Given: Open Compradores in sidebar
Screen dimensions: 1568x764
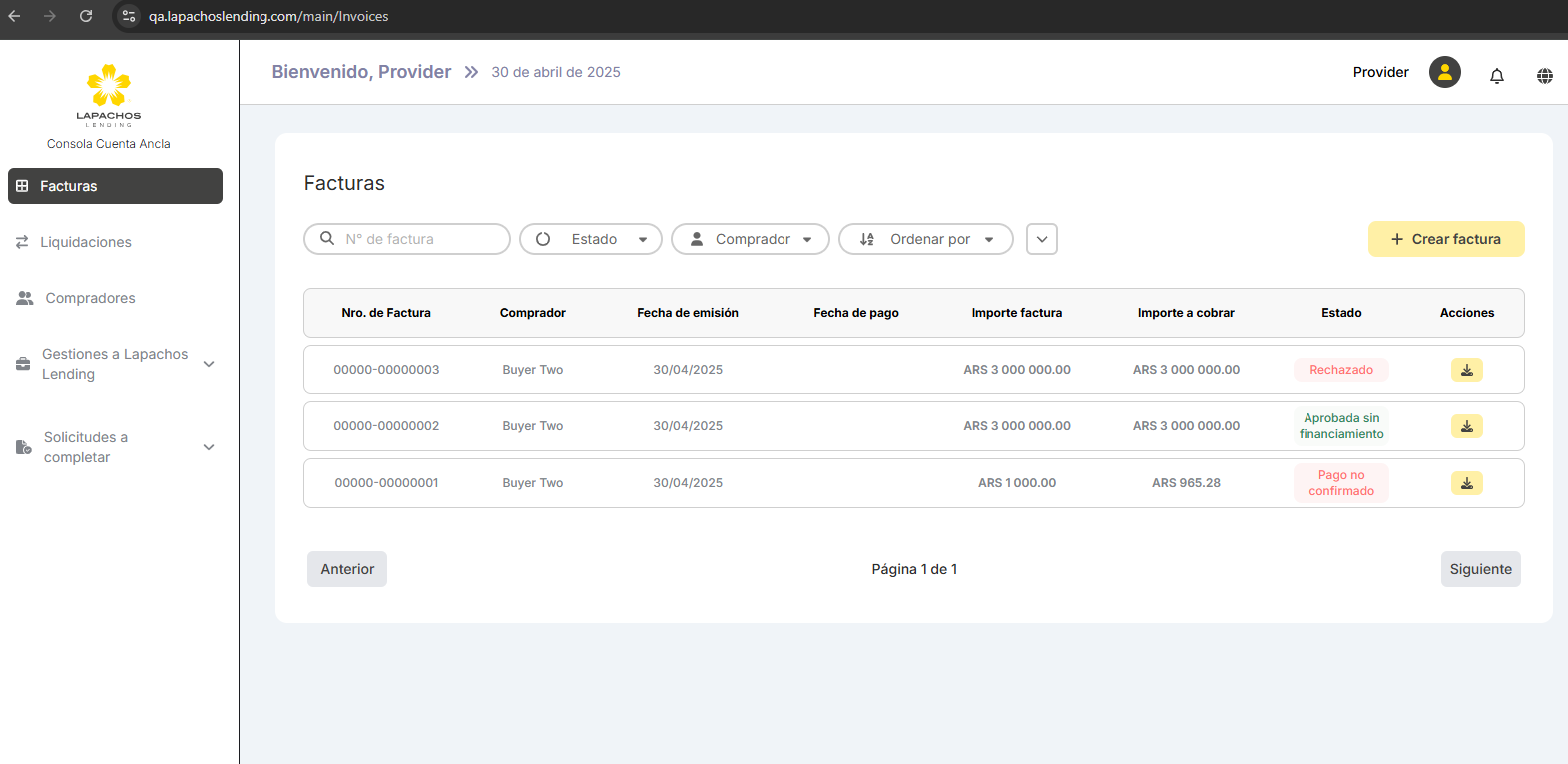Looking at the screenshot, I should tap(90, 298).
